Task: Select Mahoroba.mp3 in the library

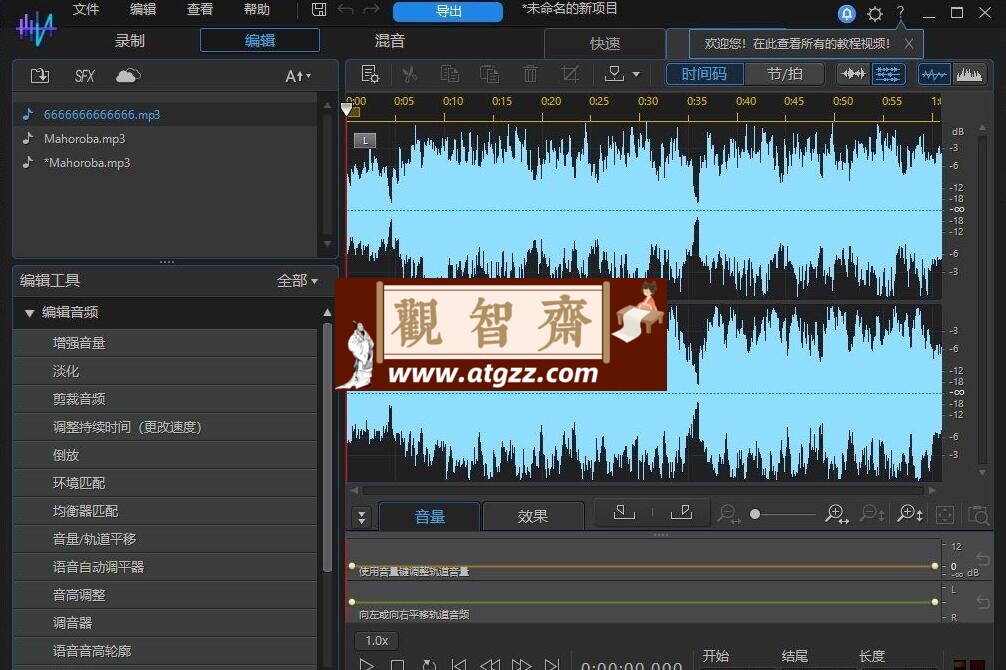Action: (166, 139)
